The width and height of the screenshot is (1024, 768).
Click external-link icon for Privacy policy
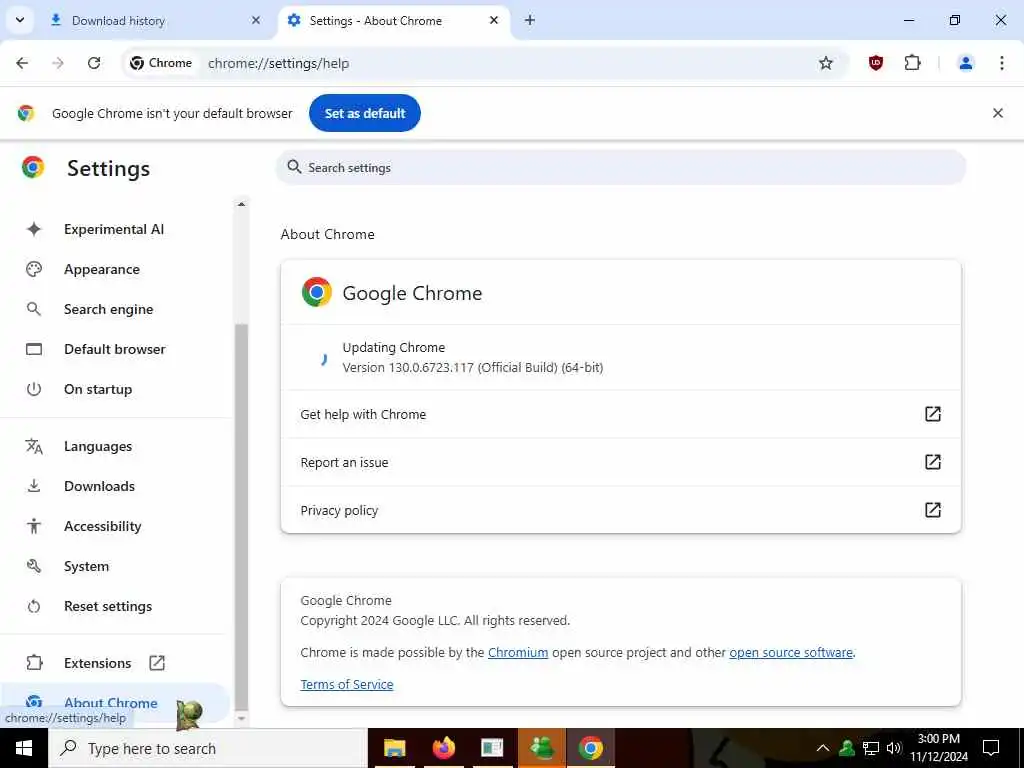pyautogui.click(x=933, y=510)
